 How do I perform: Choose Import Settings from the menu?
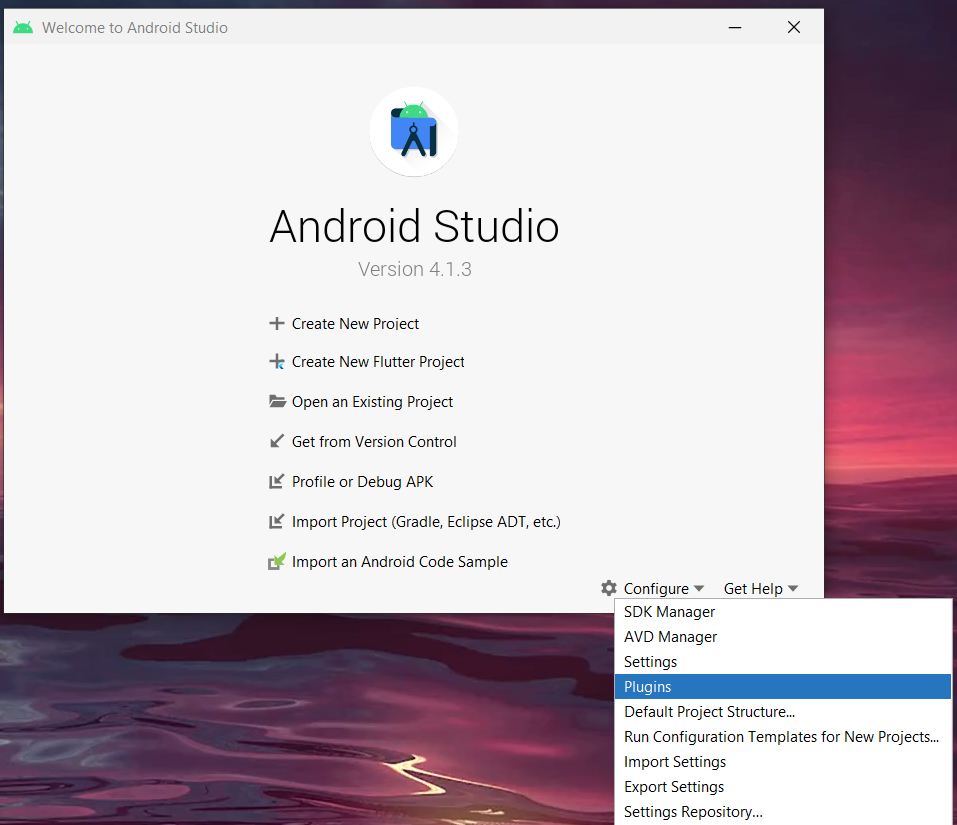point(782,762)
